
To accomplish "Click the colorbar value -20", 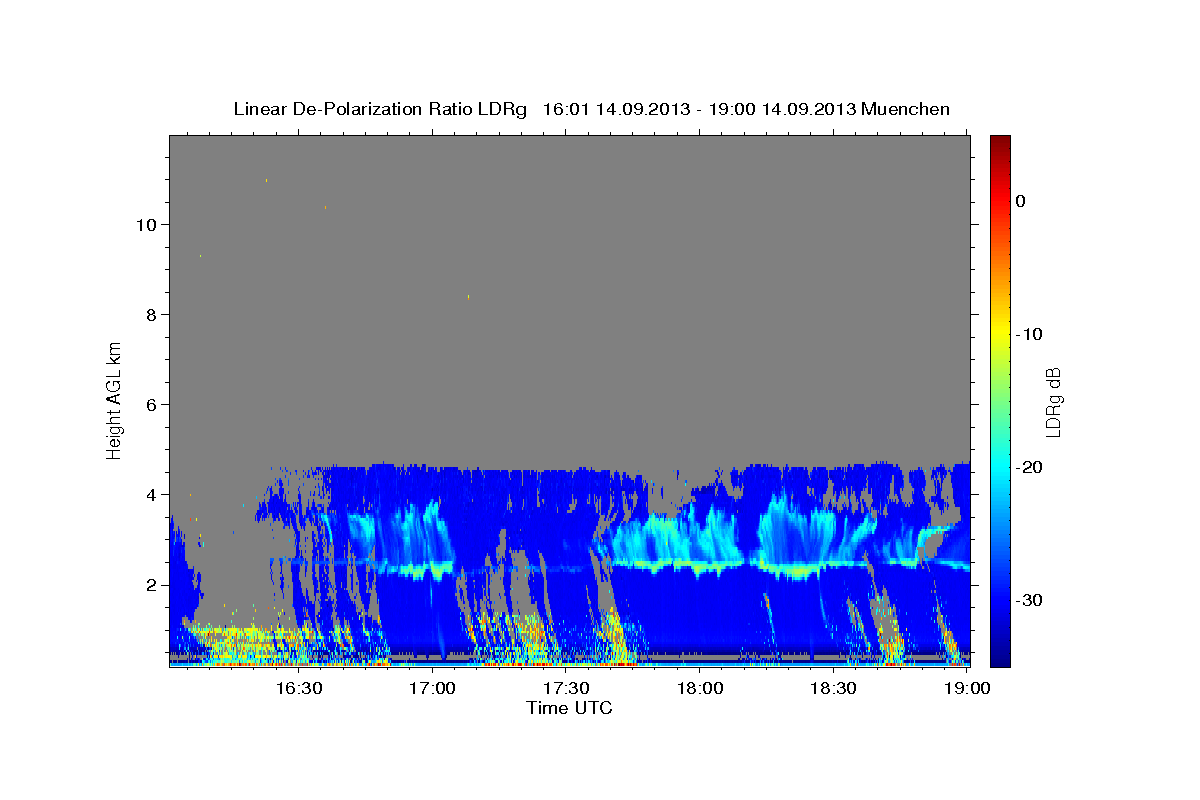I will pos(1030,467).
